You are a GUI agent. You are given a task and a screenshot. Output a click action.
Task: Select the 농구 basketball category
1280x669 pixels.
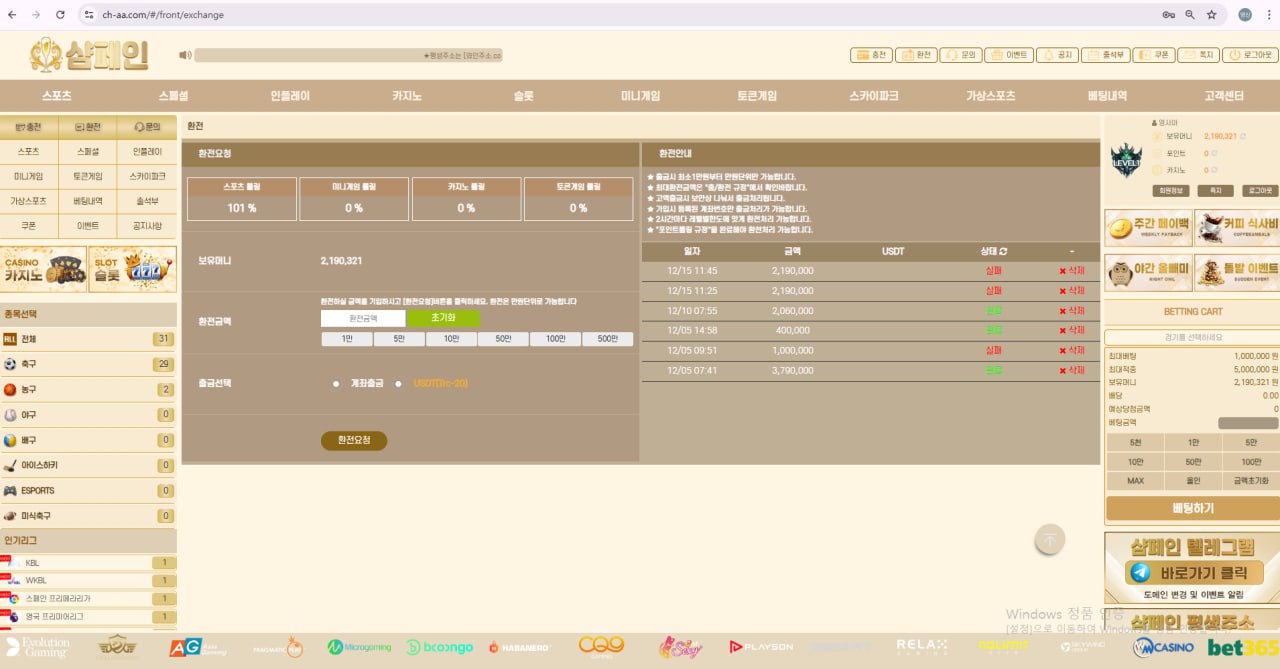tap(28, 389)
